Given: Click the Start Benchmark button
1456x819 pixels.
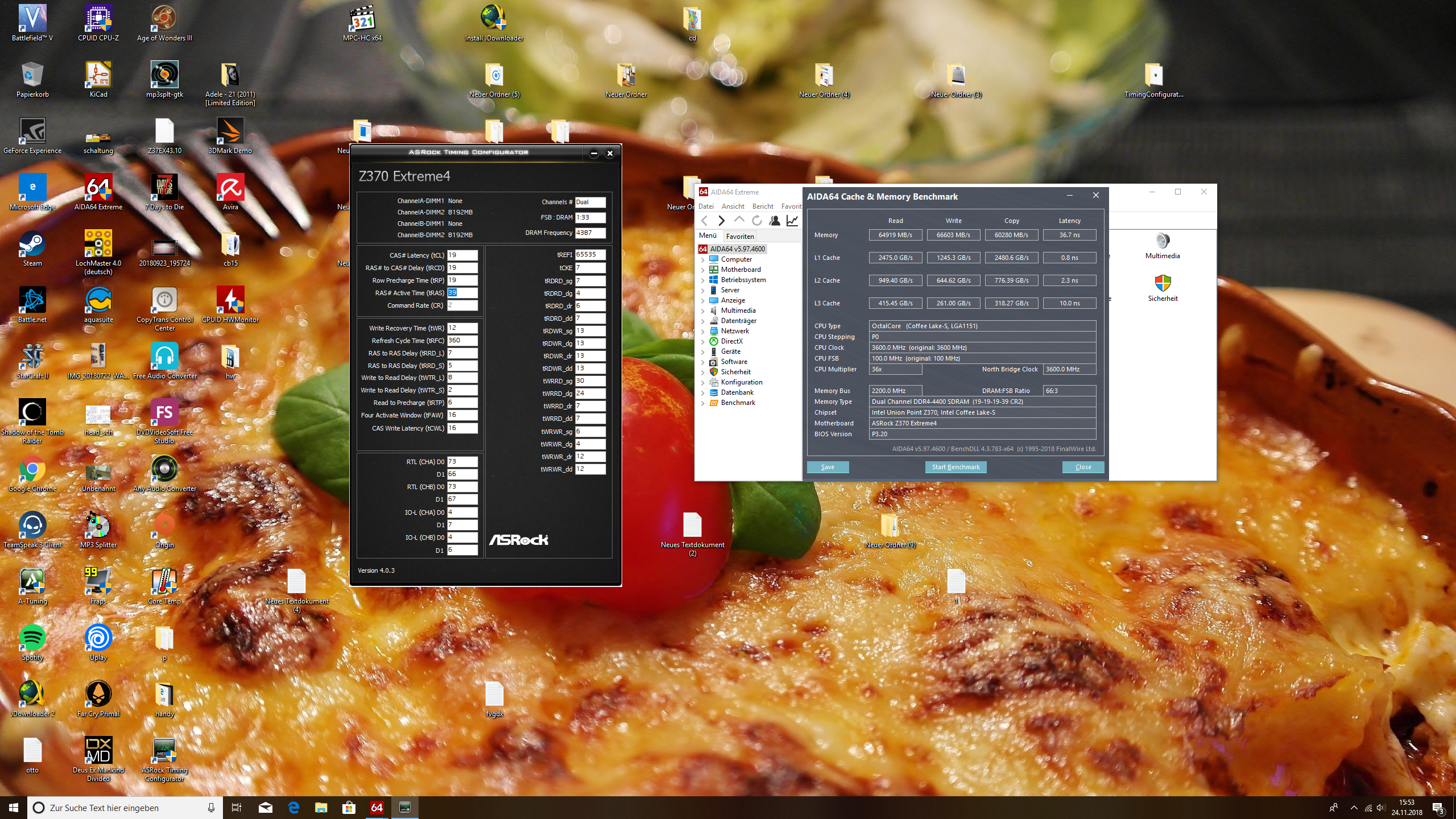Looking at the screenshot, I should (x=955, y=467).
